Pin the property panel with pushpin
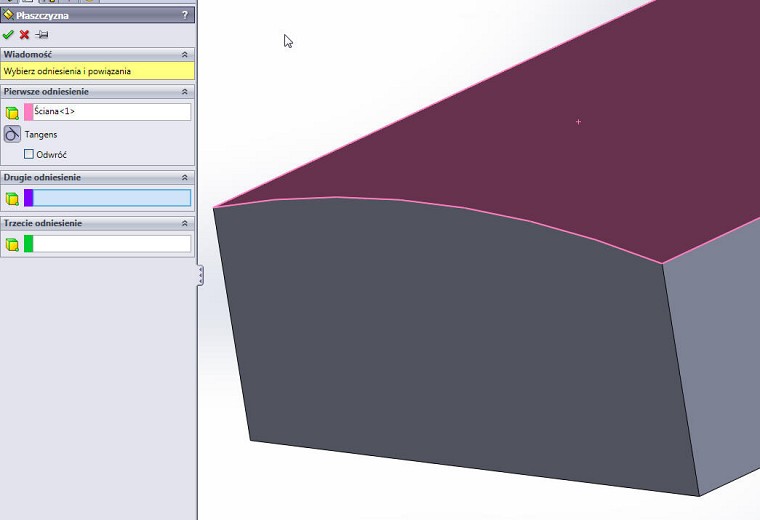This screenshot has width=760, height=520. pos(42,34)
